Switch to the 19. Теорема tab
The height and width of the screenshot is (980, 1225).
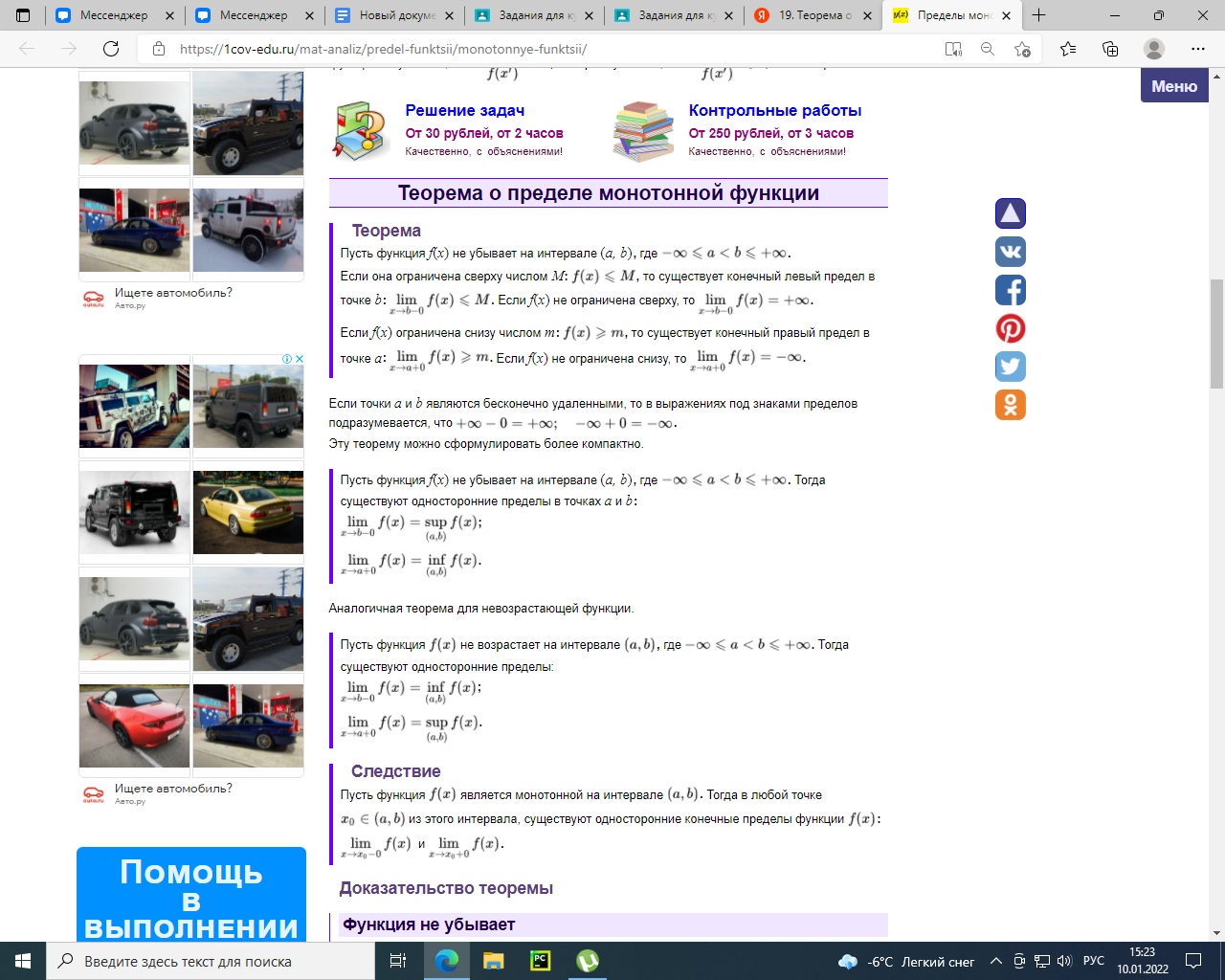click(x=813, y=15)
